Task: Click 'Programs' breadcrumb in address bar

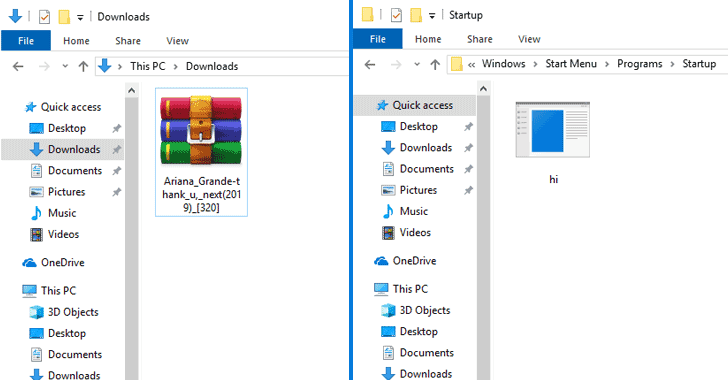Action: click(639, 64)
